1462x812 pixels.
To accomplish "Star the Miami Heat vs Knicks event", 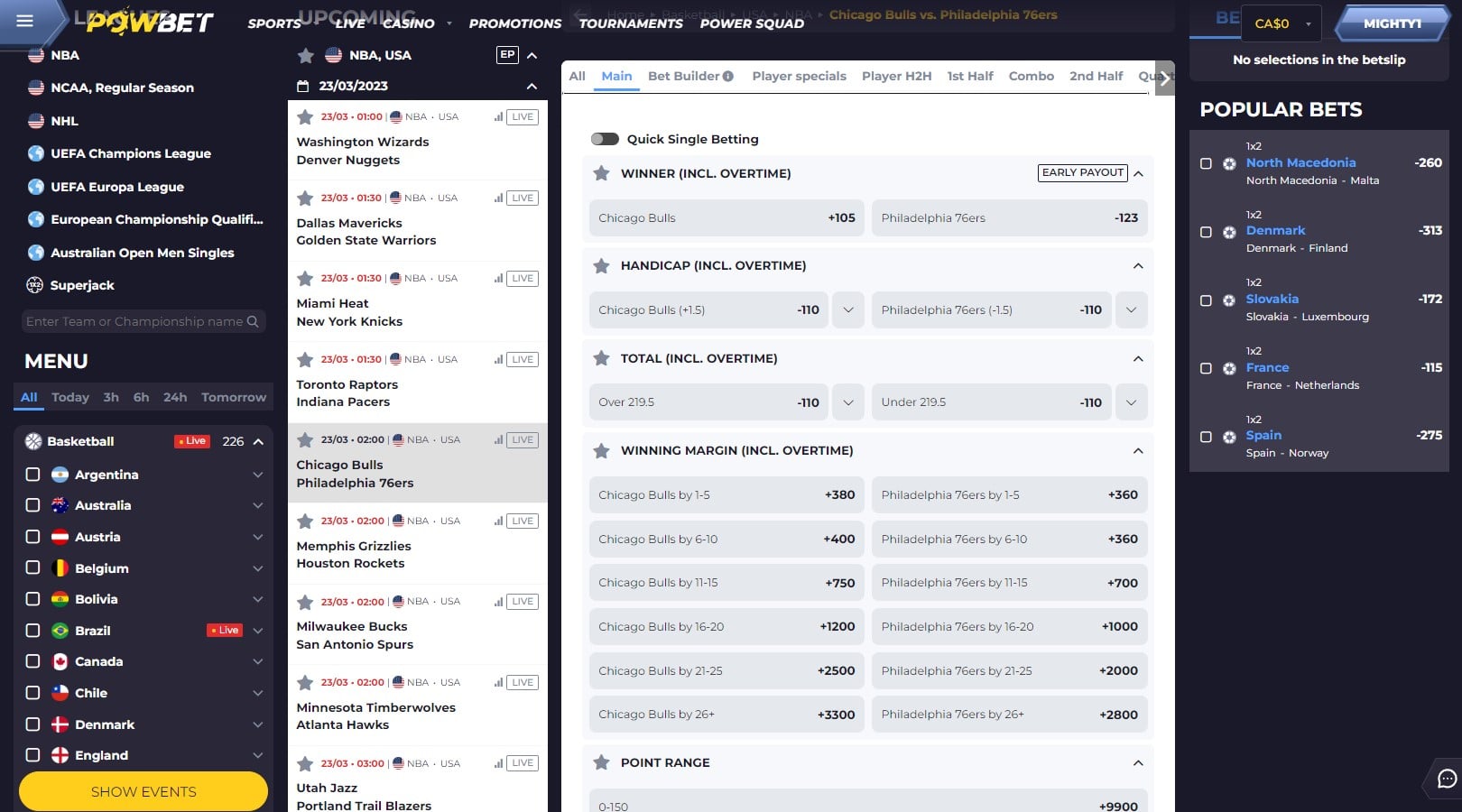I will pyautogui.click(x=305, y=279).
